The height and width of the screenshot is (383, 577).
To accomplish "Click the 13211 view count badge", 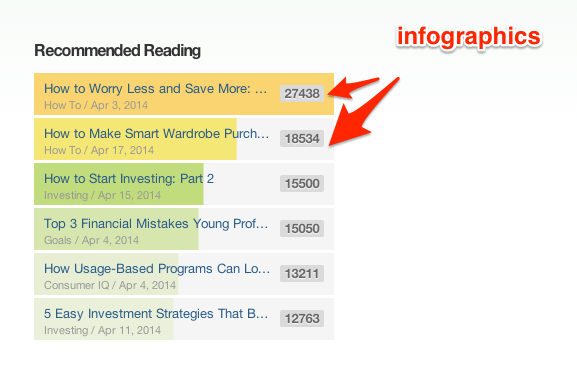I will pos(302,273).
